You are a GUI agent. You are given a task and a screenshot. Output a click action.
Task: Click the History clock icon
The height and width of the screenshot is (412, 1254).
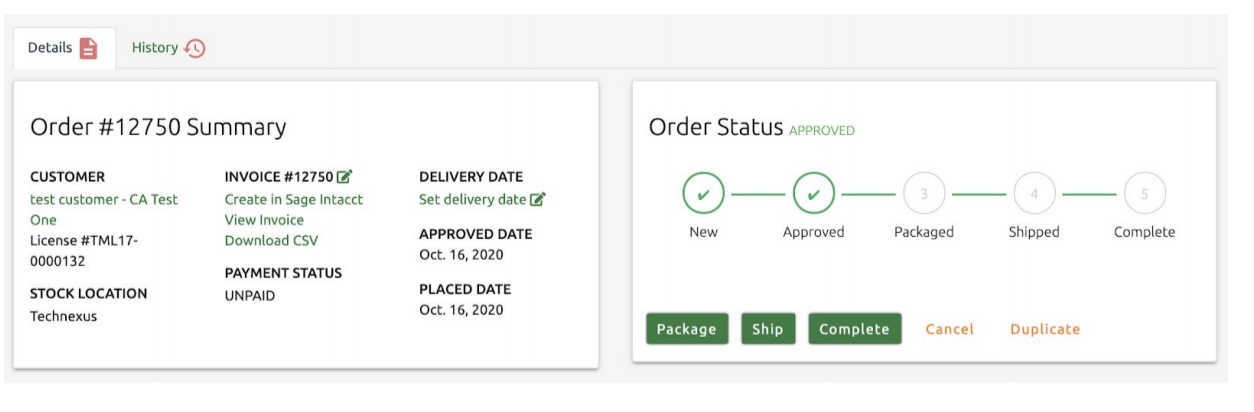(195, 48)
